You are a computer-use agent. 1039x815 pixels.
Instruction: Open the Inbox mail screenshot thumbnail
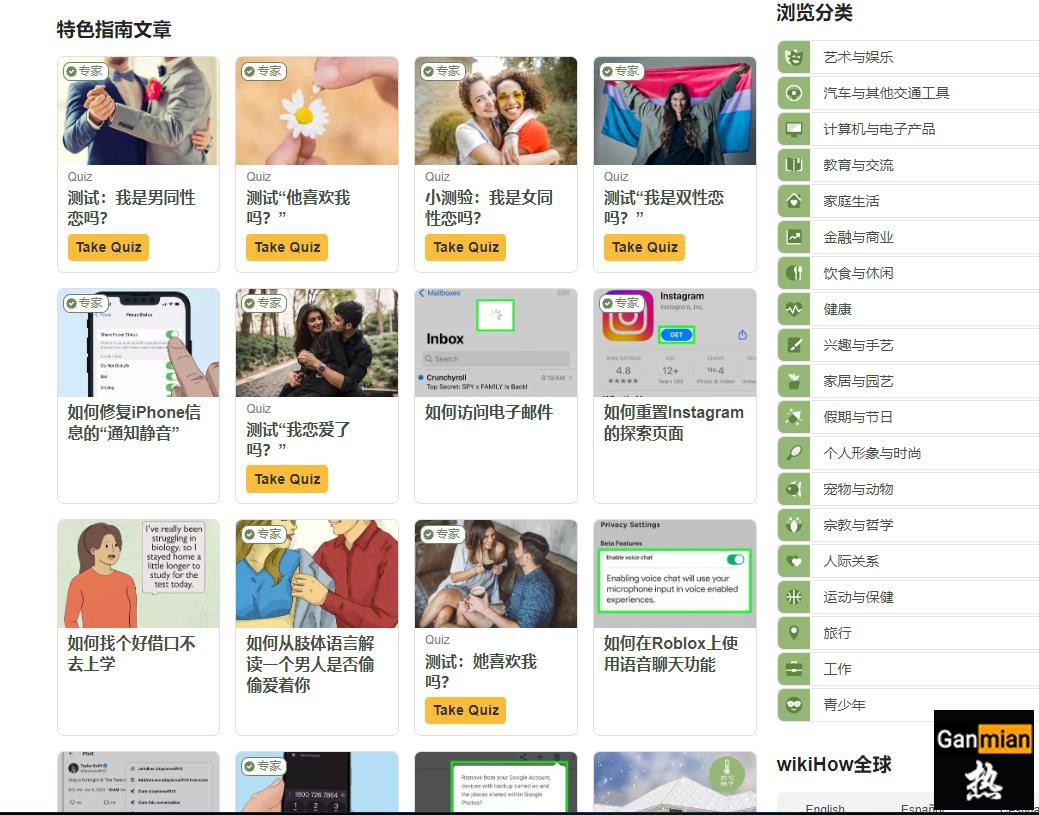point(496,343)
